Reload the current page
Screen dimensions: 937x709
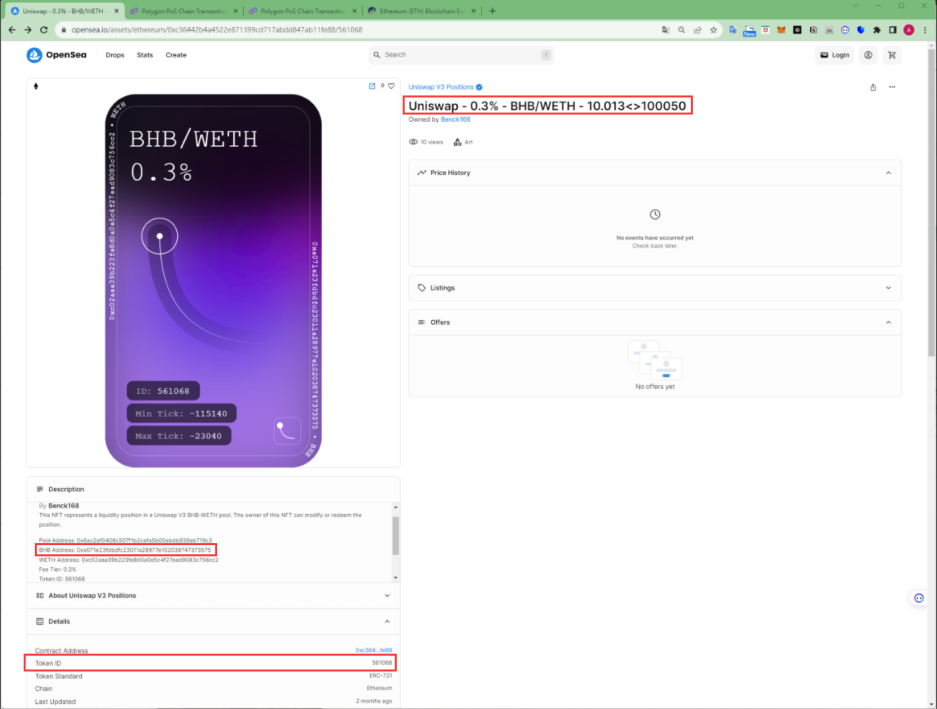(x=44, y=30)
